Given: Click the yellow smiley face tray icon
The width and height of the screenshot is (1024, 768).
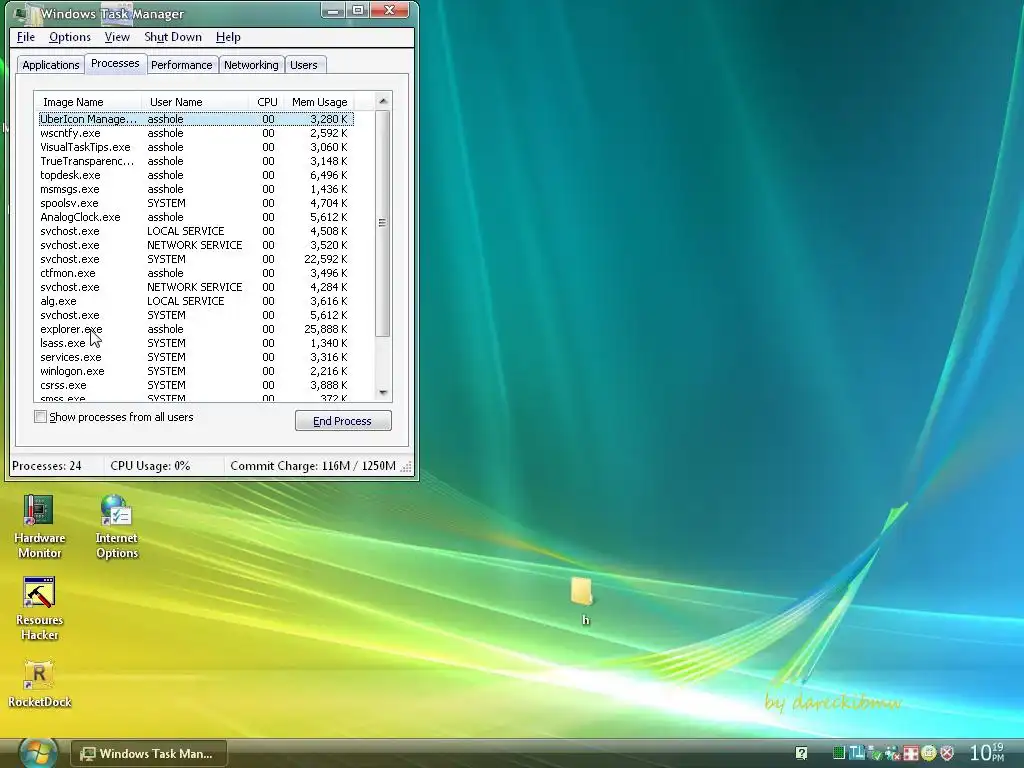Looking at the screenshot, I should click(929, 753).
